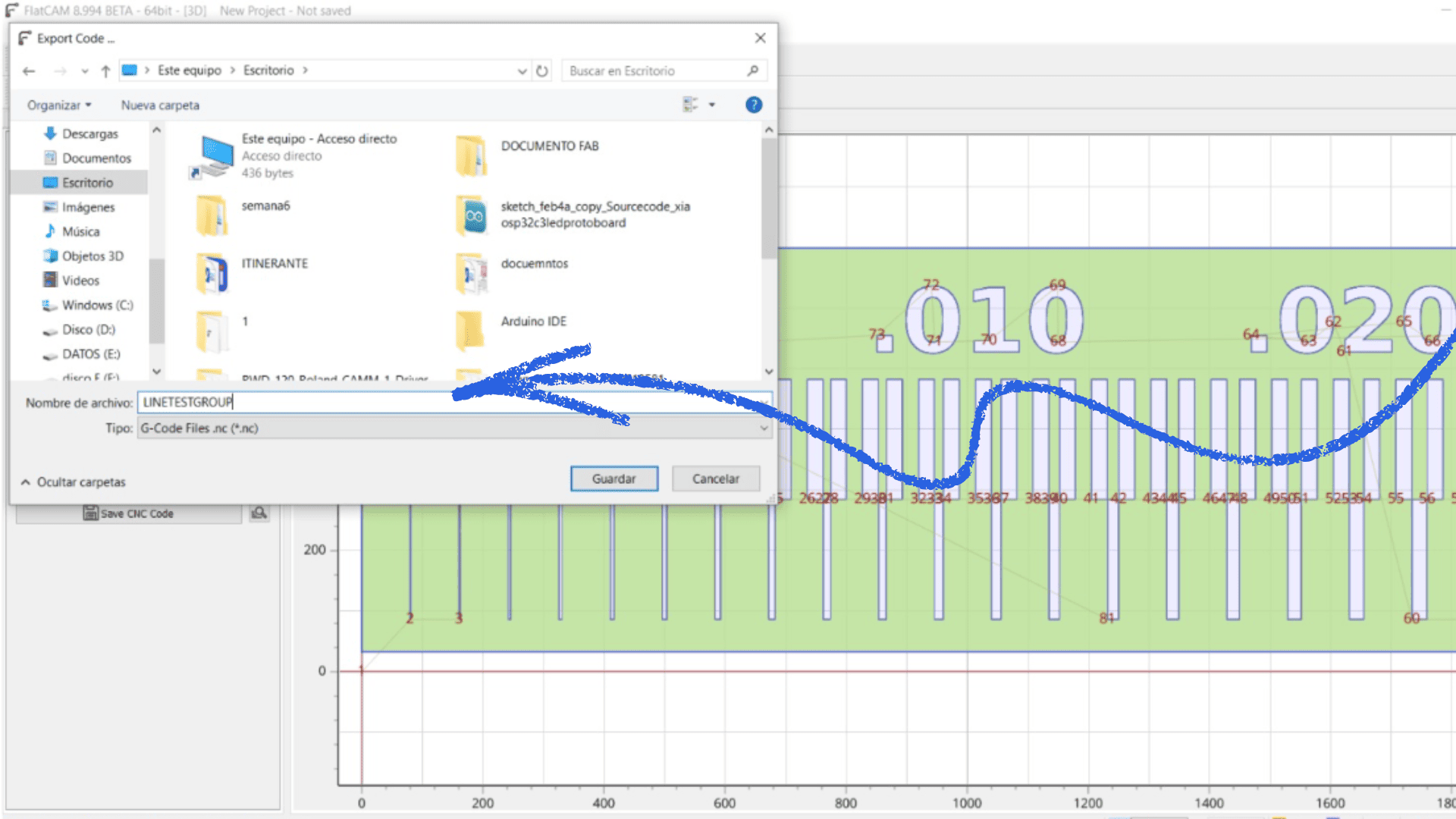Click the search magnifier icon

coord(752,71)
